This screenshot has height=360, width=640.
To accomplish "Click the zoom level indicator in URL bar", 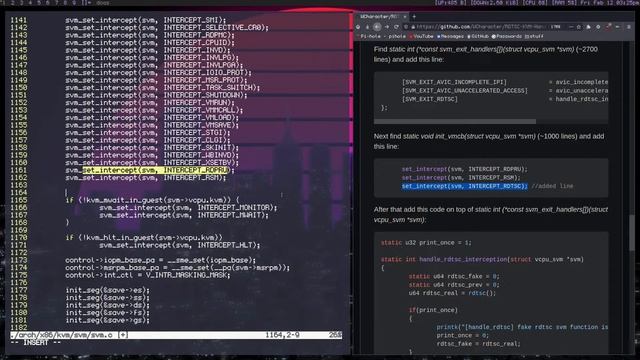I will click(555, 27).
